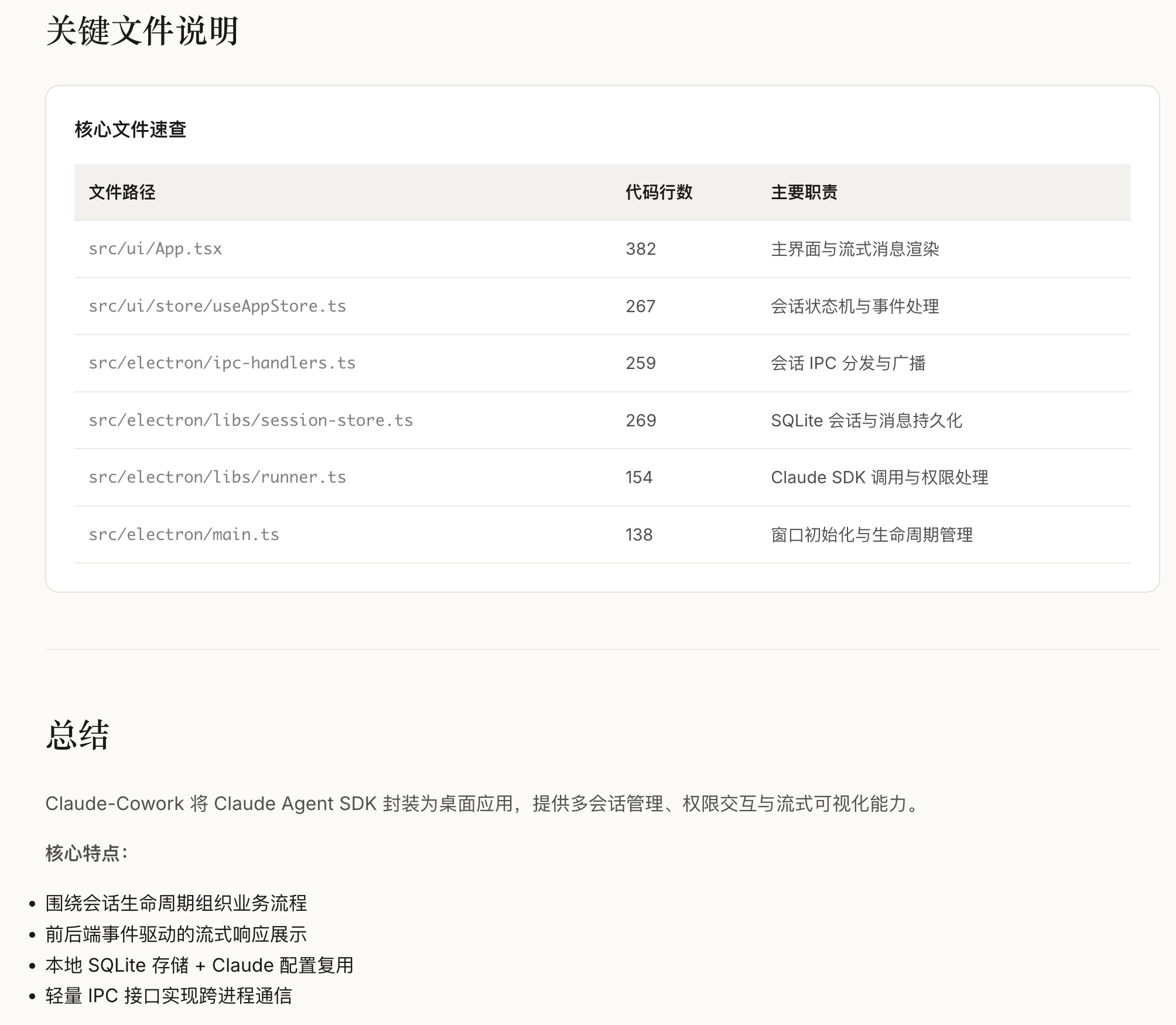Click the src/electron/libs/session-store.ts path
This screenshot has height=1025, width=1176.
[x=251, y=421]
